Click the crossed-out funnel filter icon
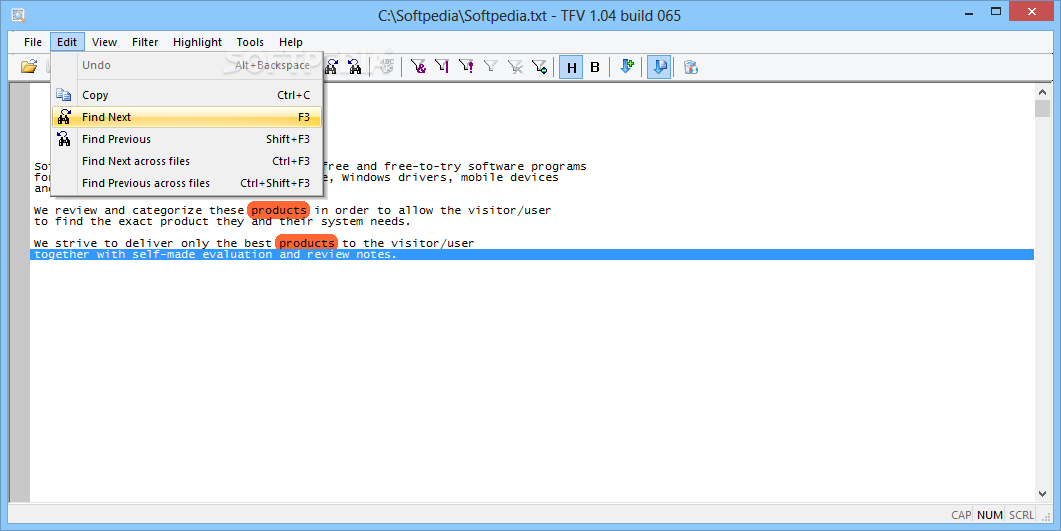The width and height of the screenshot is (1061, 531). tap(515, 66)
